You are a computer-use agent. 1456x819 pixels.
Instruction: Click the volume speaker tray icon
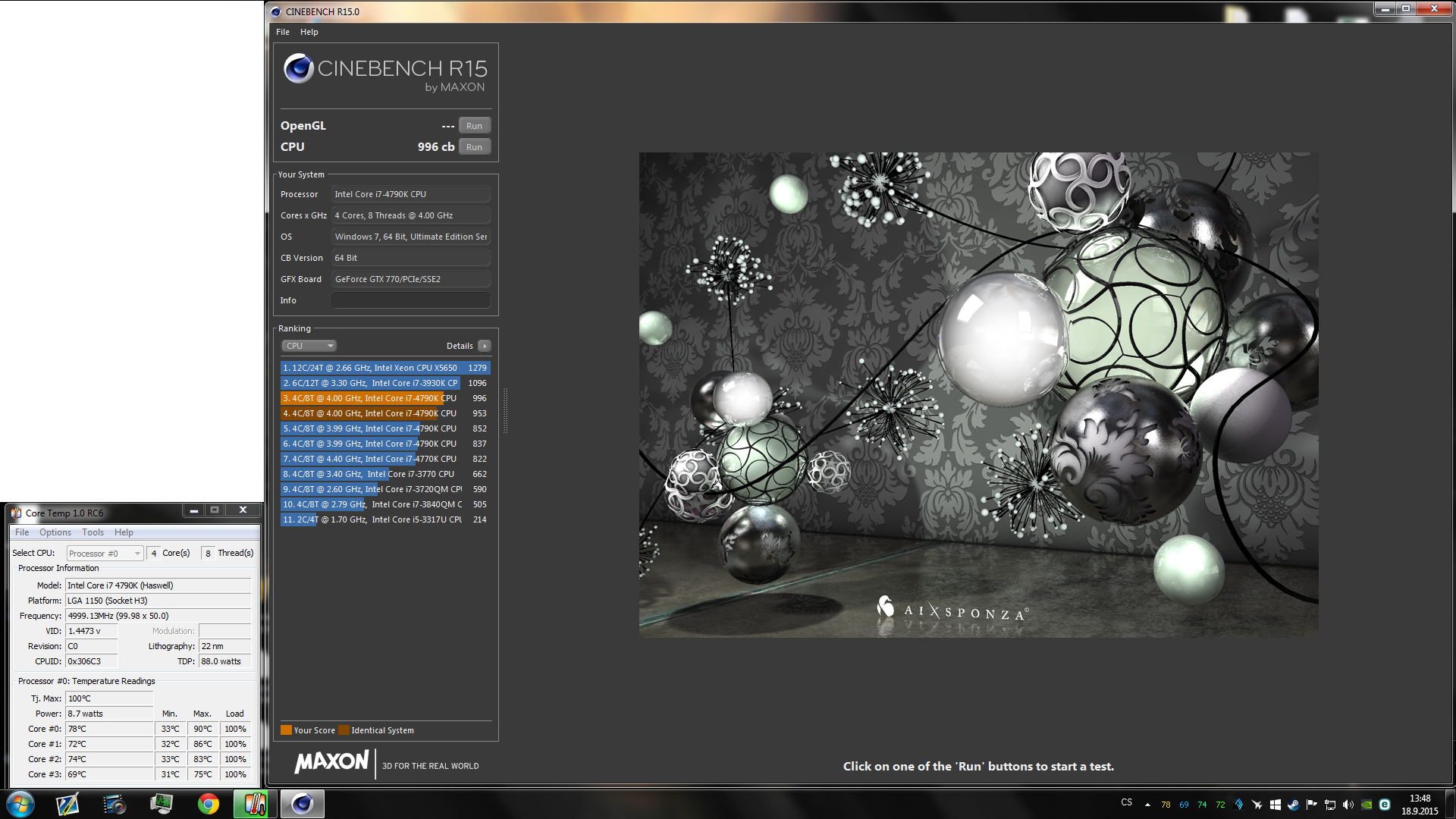point(1348,805)
